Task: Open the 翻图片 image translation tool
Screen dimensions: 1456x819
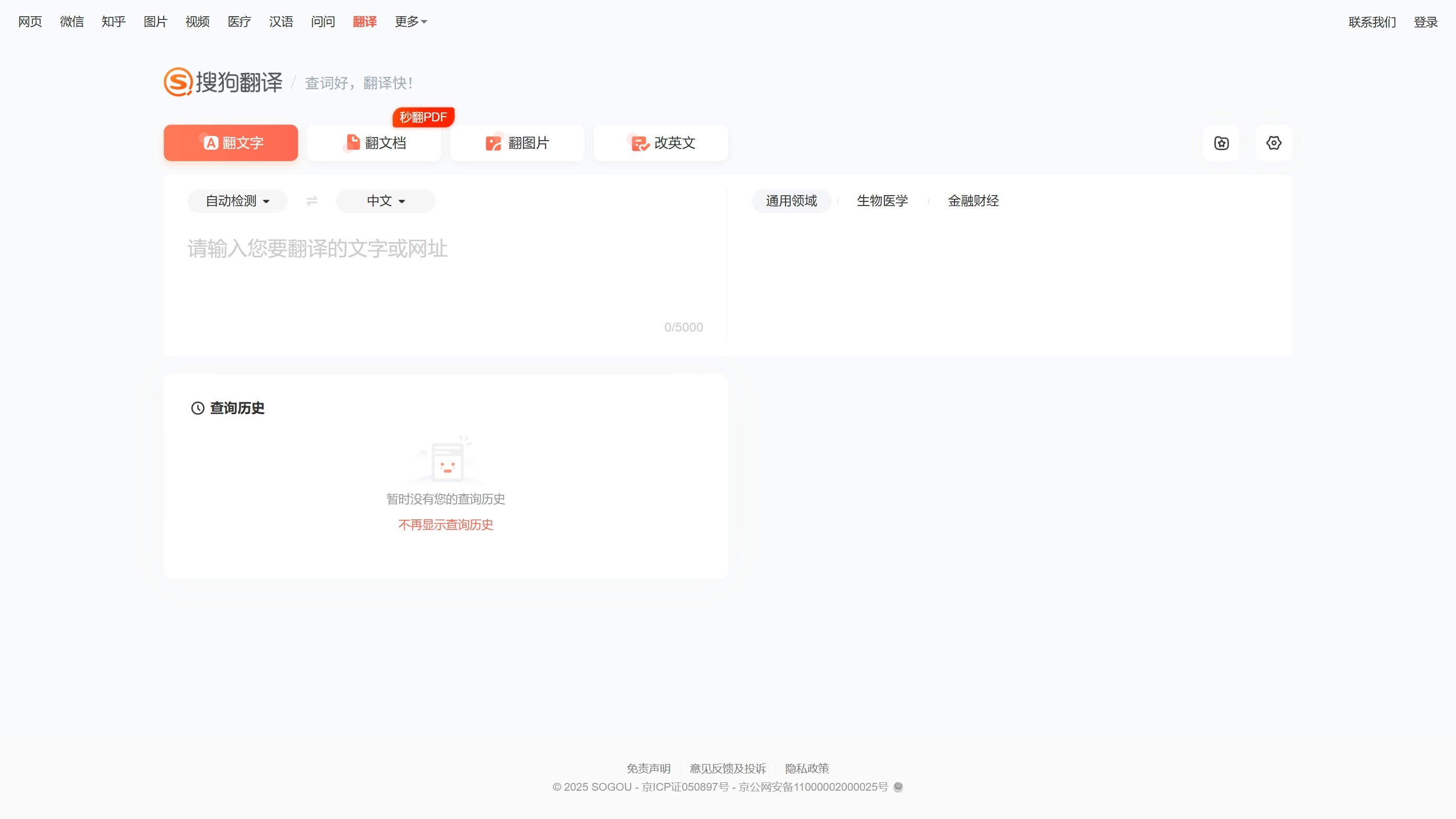Action: pos(517,142)
